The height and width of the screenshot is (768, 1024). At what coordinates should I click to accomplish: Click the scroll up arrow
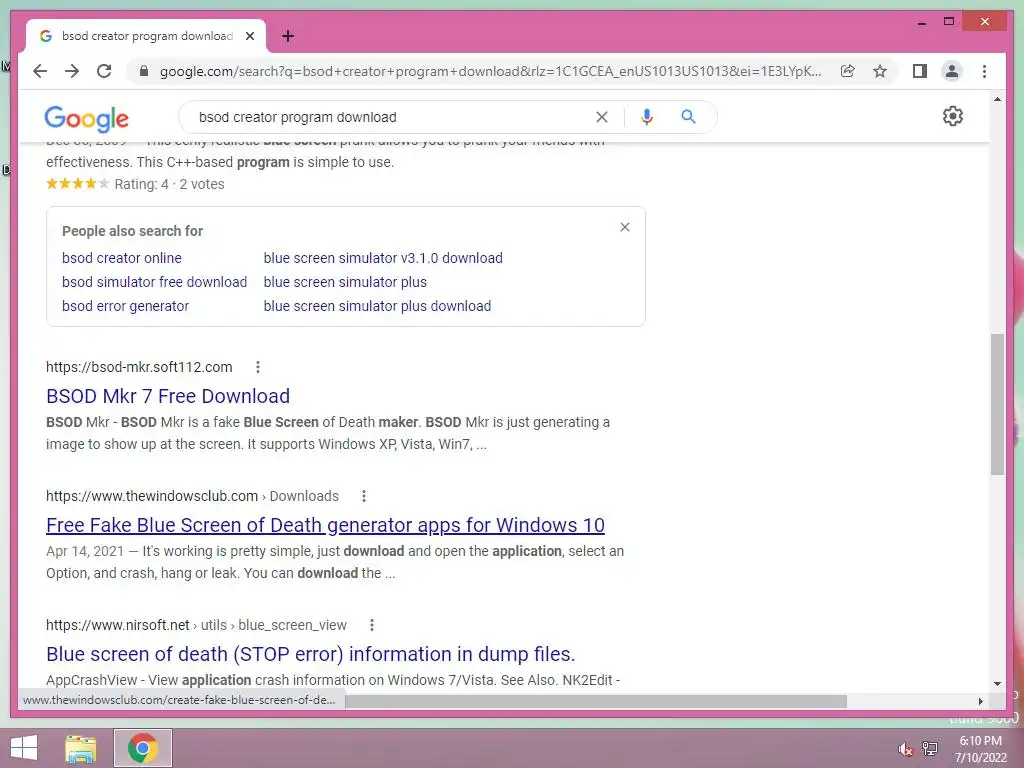tap(997, 99)
